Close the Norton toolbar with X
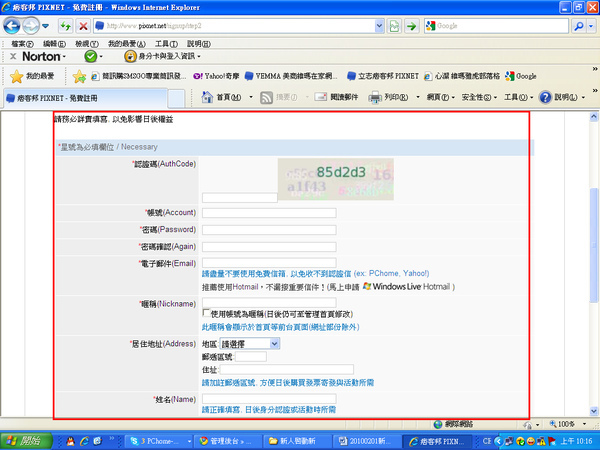Image resolution: width=600 pixels, height=450 pixels. pos(13,57)
